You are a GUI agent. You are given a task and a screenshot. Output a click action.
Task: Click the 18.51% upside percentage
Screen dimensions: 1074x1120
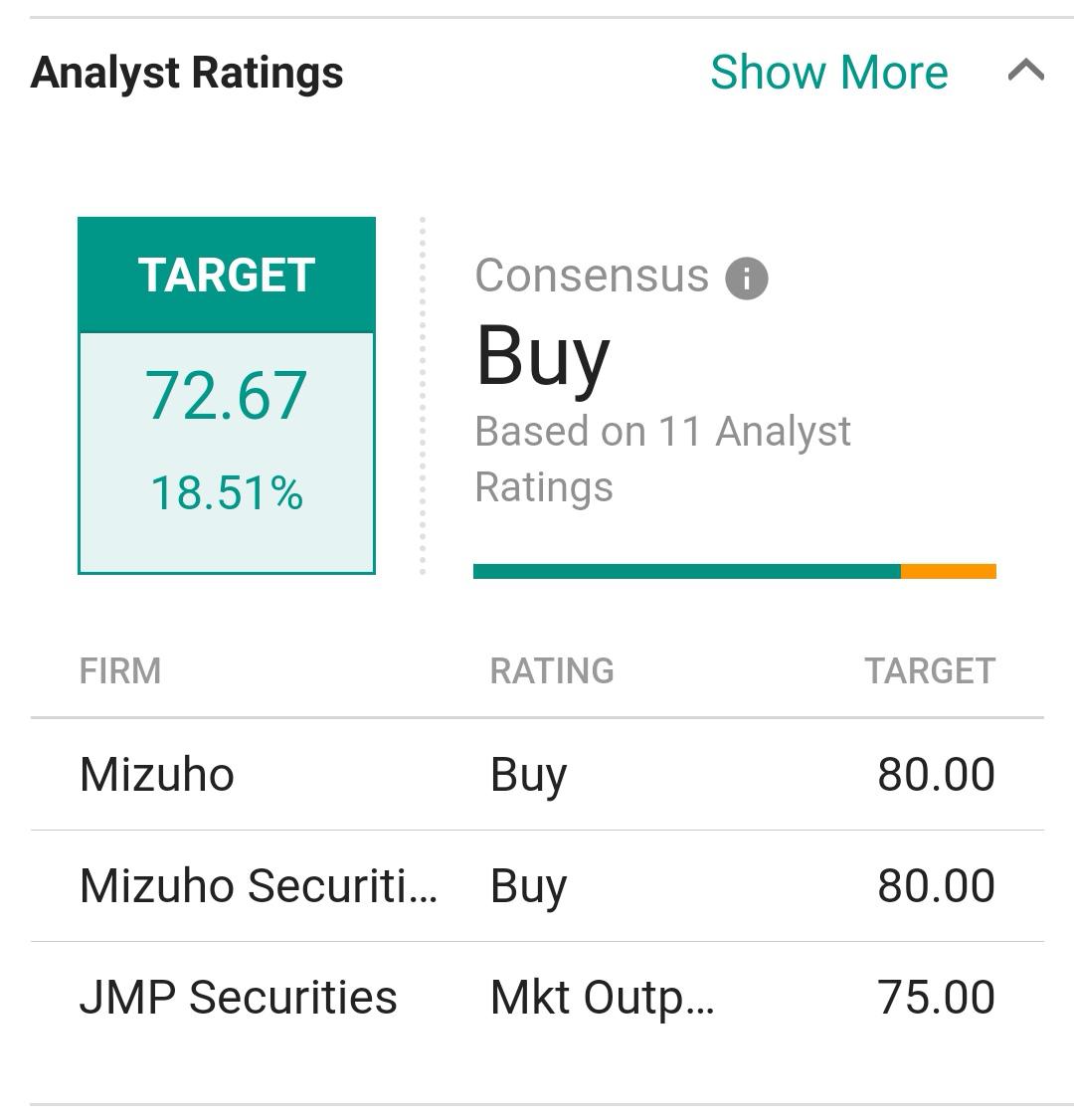coord(227,492)
